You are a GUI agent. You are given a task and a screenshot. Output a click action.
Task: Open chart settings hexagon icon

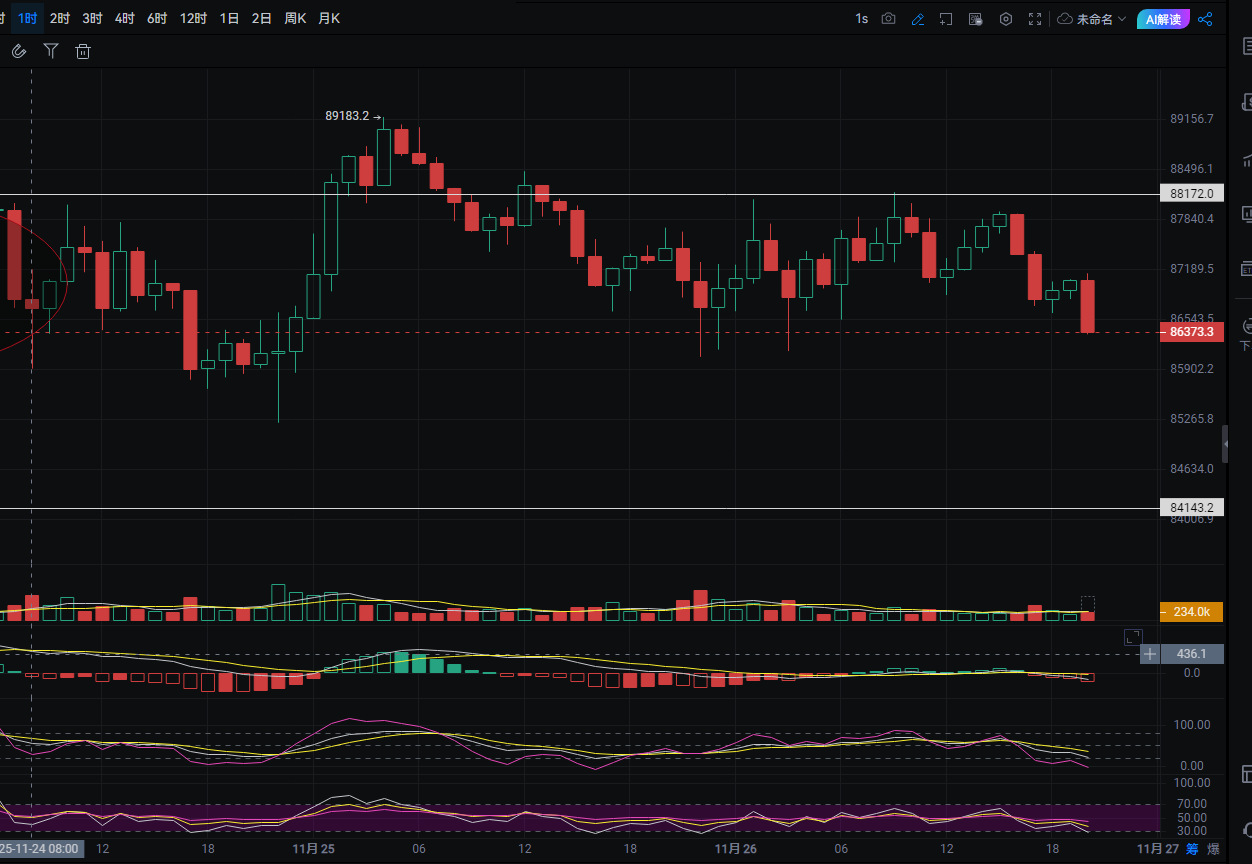(x=1006, y=19)
